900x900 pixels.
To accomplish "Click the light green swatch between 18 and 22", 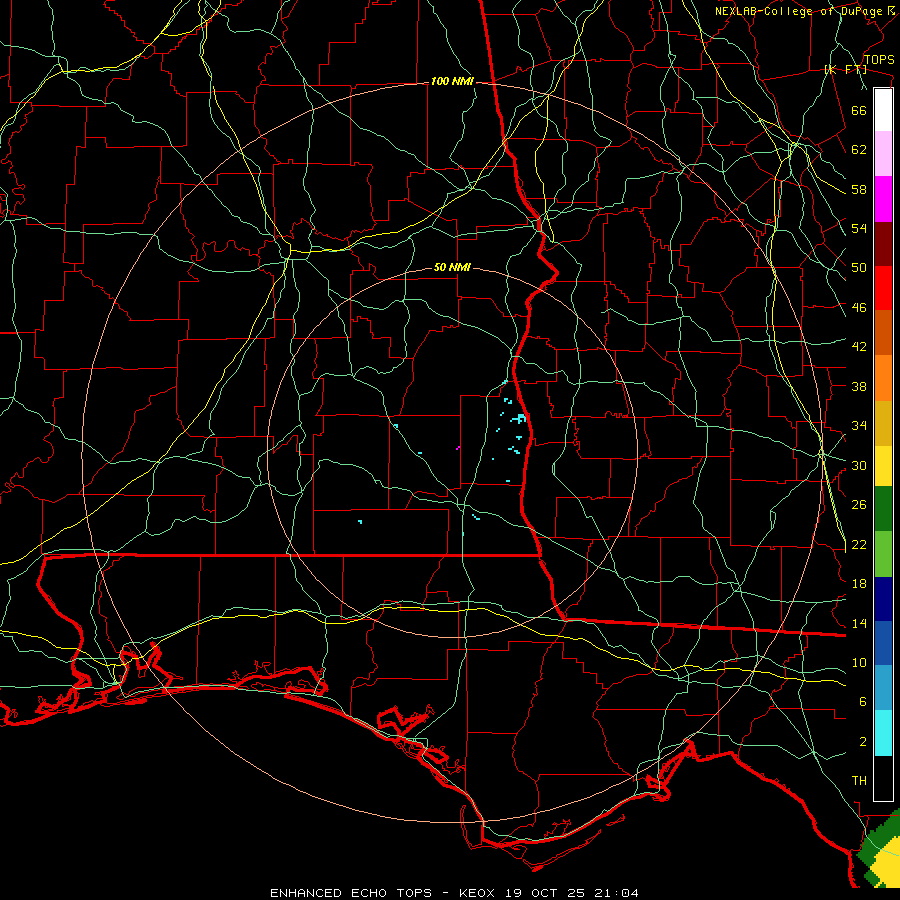I will 883,554.
